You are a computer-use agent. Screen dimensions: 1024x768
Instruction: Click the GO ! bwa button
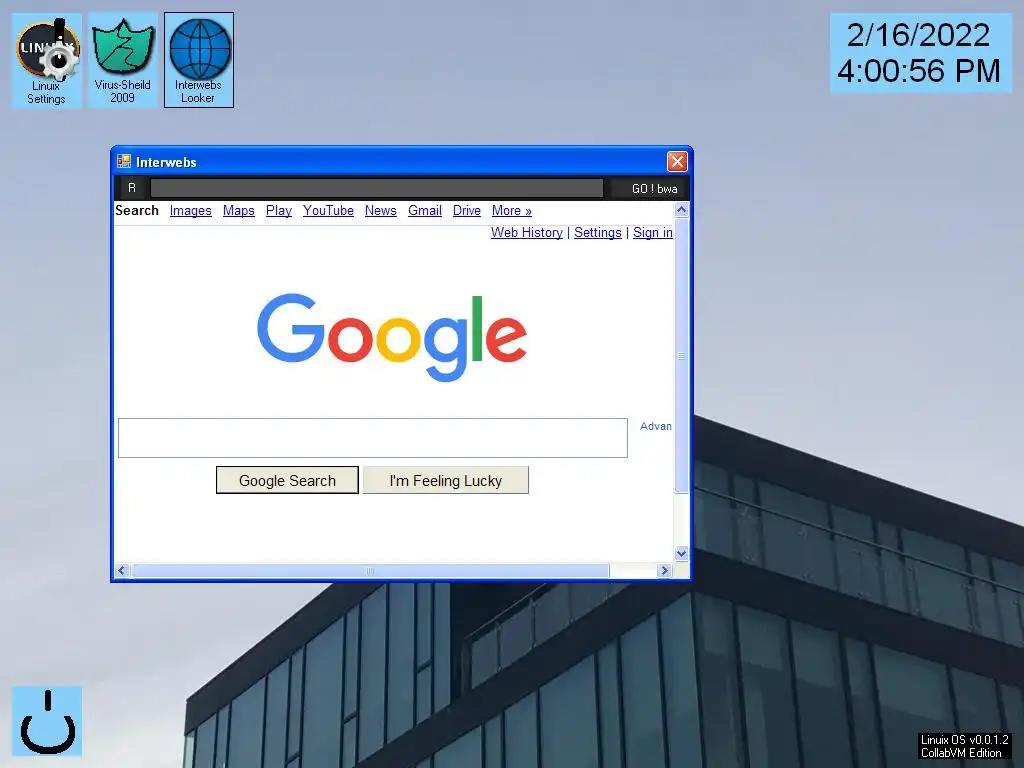click(x=654, y=189)
